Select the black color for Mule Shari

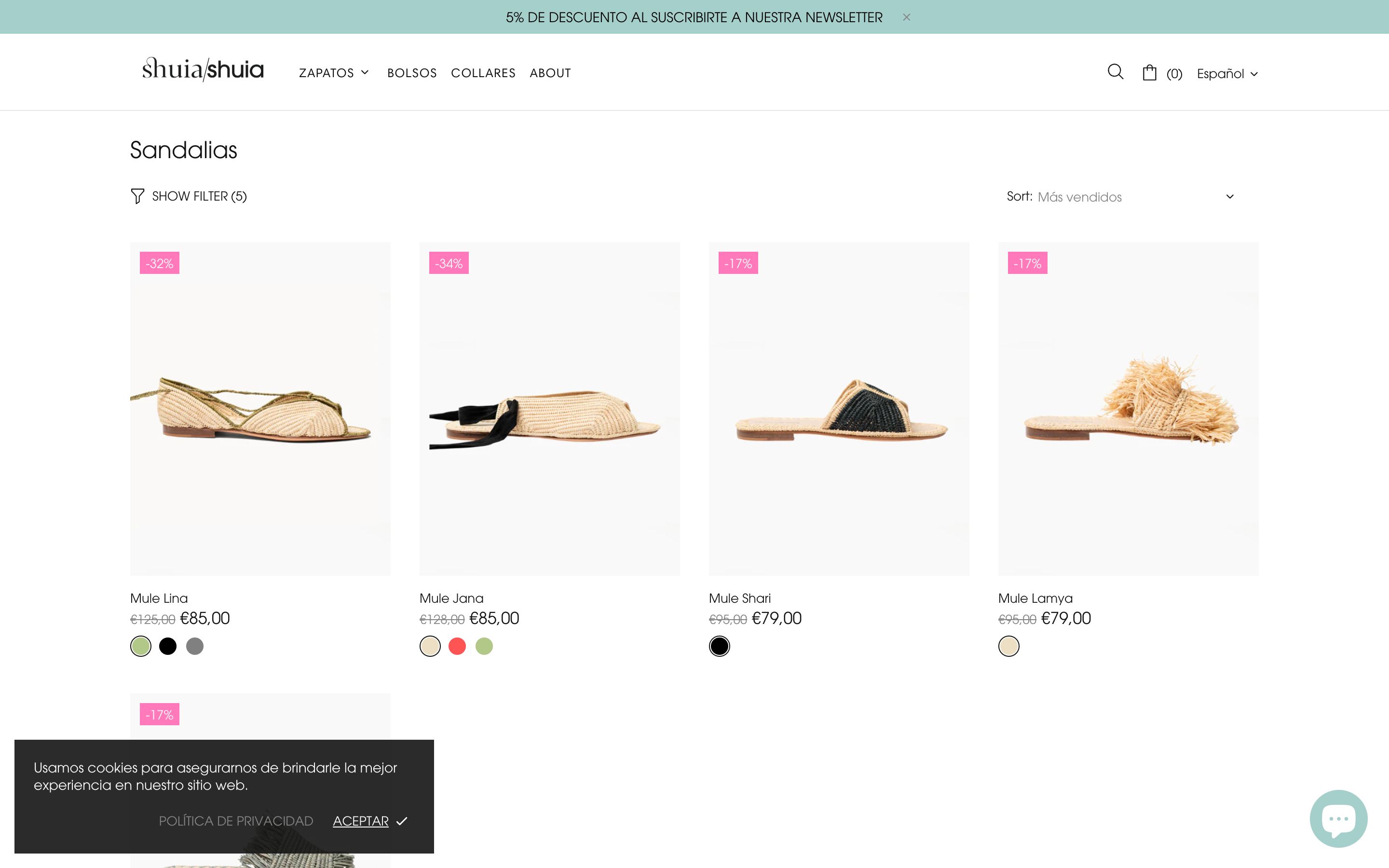(720, 646)
